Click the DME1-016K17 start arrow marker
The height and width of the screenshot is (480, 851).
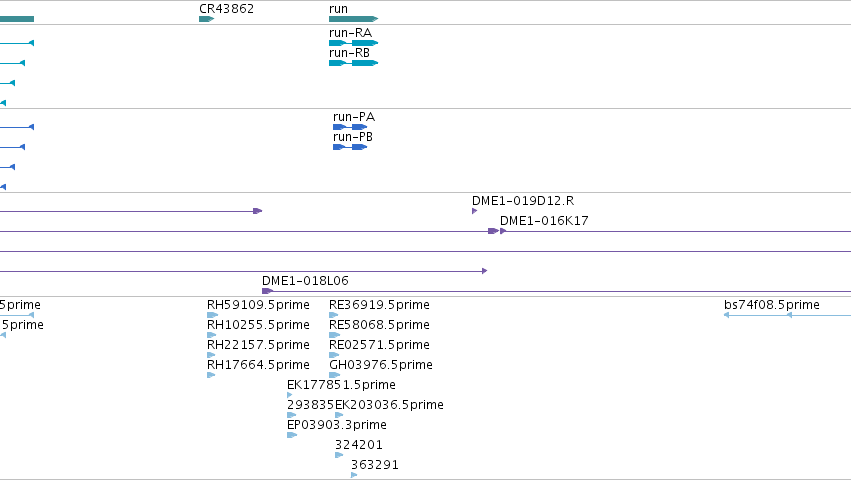click(x=503, y=231)
